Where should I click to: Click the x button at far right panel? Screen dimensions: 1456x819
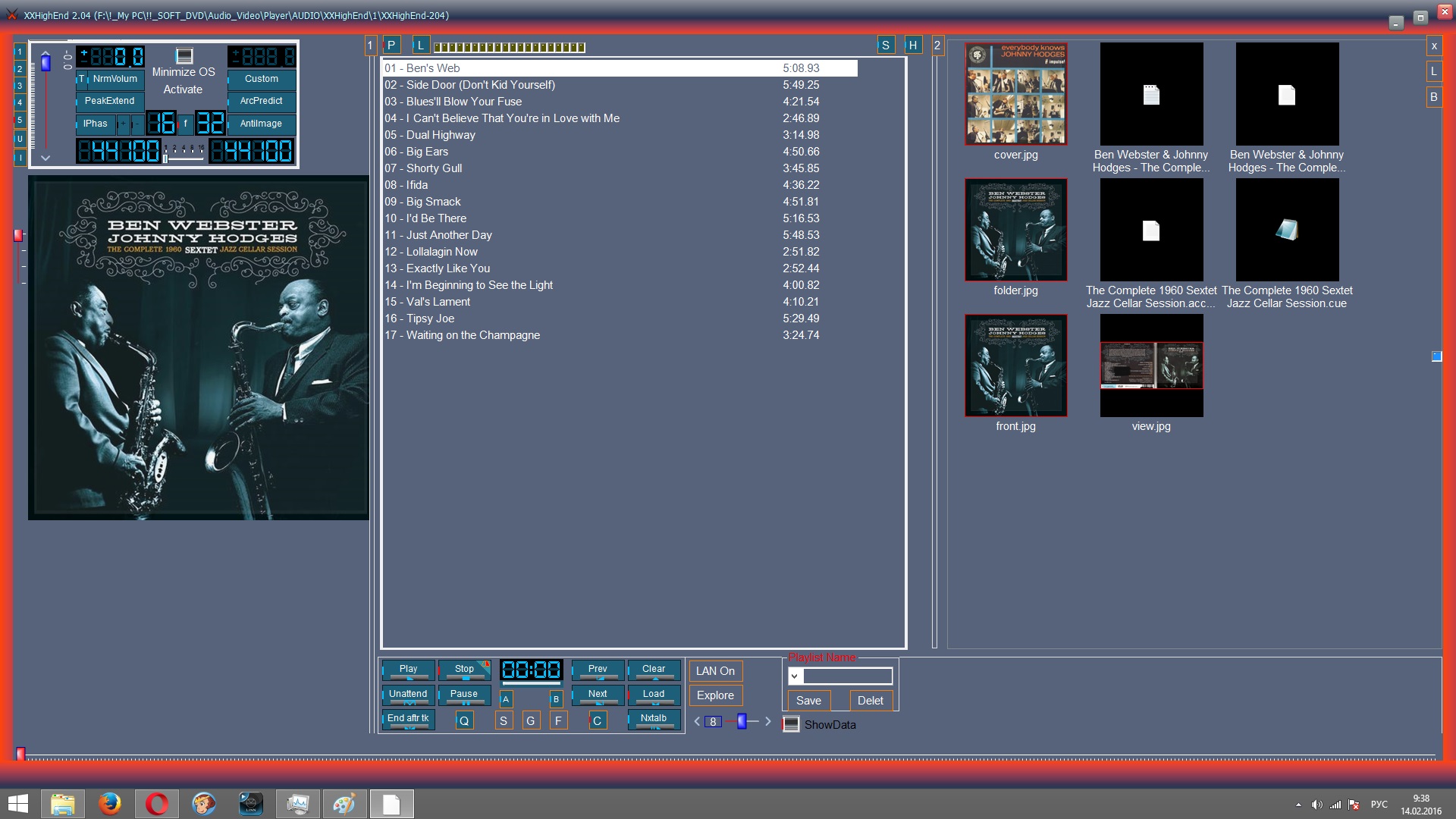pyautogui.click(x=1434, y=46)
